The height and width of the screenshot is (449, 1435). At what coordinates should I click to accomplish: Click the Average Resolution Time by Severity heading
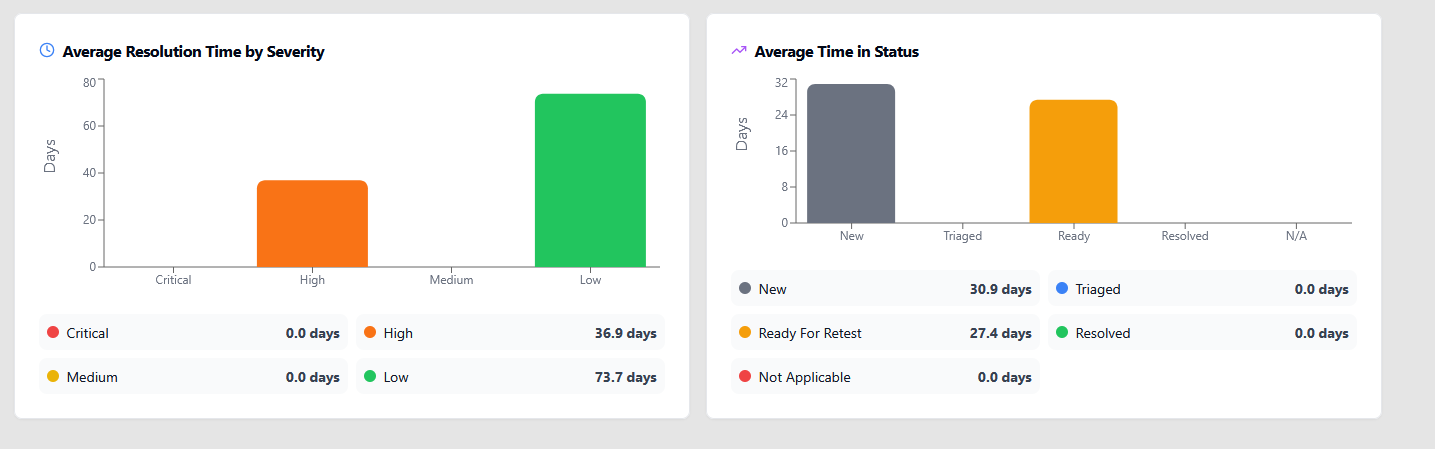[193, 52]
